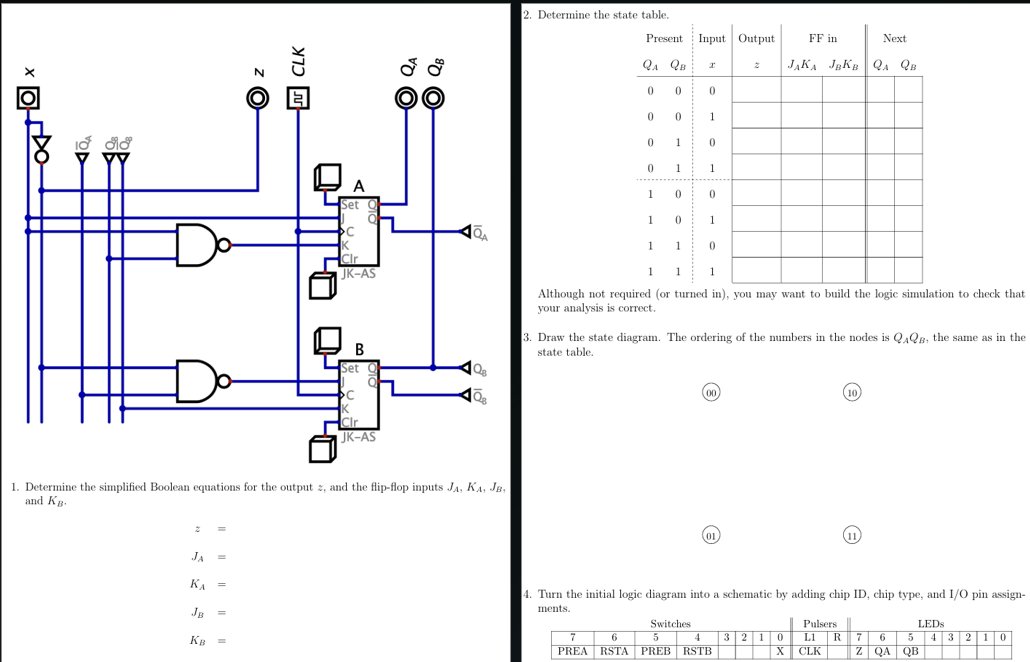Image resolution: width=1030 pixels, height=662 pixels.
Task: Select the QA output probe
Action: pyautogui.click(x=405, y=97)
